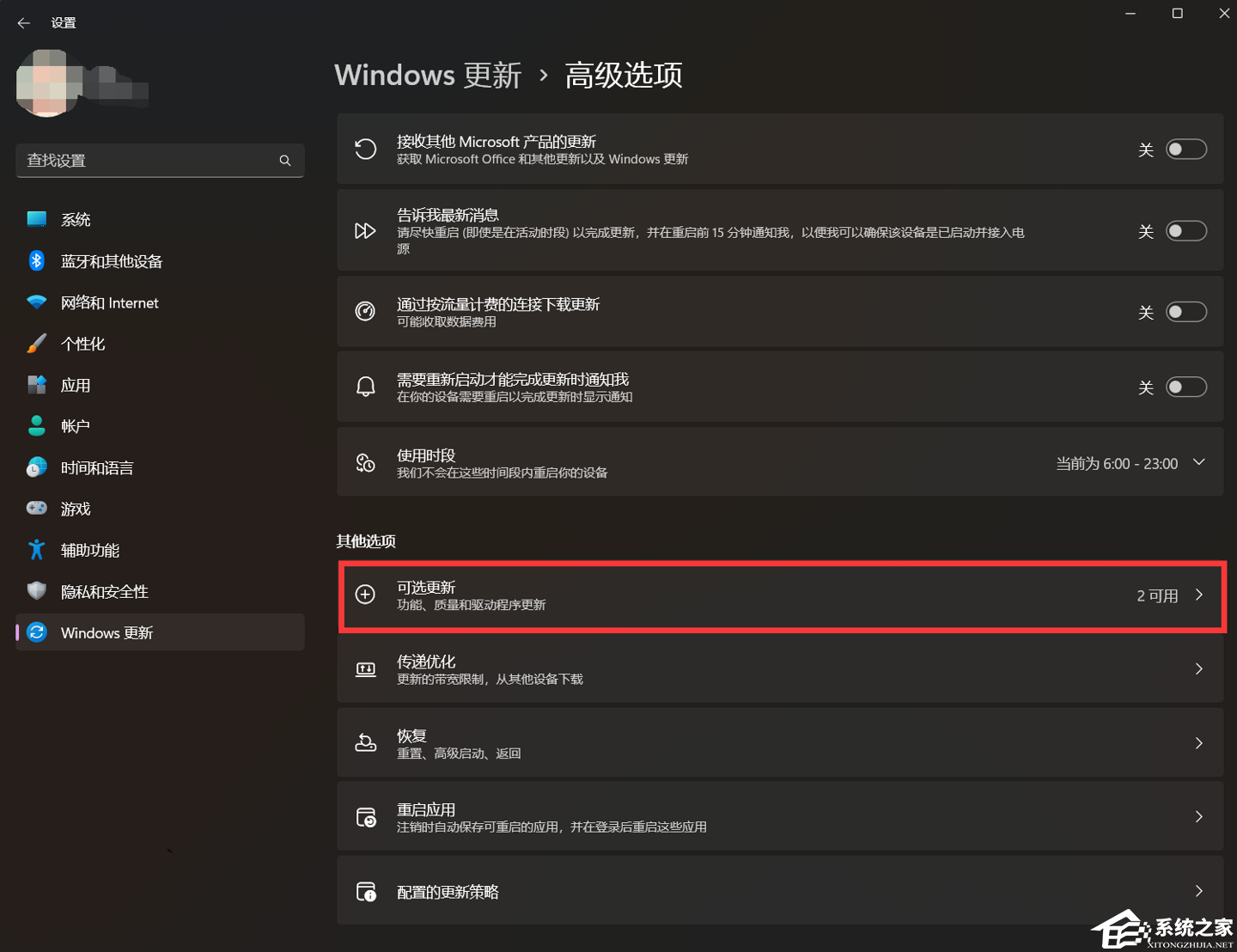The width and height of the screenshot is (1237, 952).
Task: Toggle 通过按流量计费的连接下载更新 switch
Action: click(x=1186, y=312)
